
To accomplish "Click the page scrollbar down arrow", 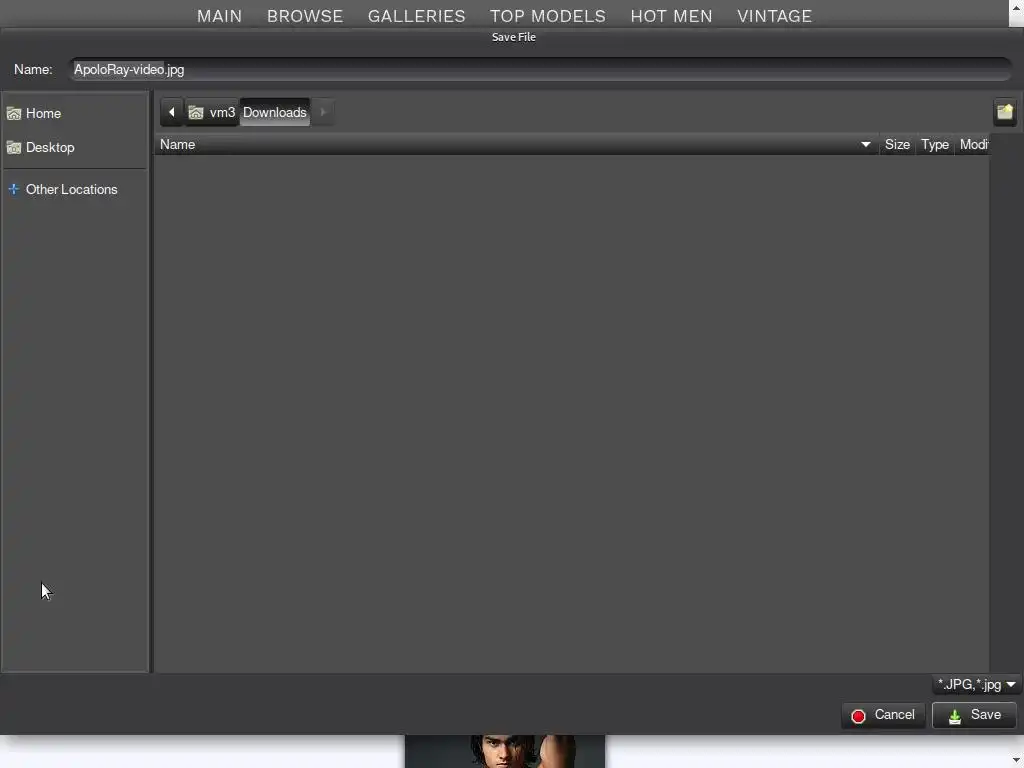I will click(1017, 760).
